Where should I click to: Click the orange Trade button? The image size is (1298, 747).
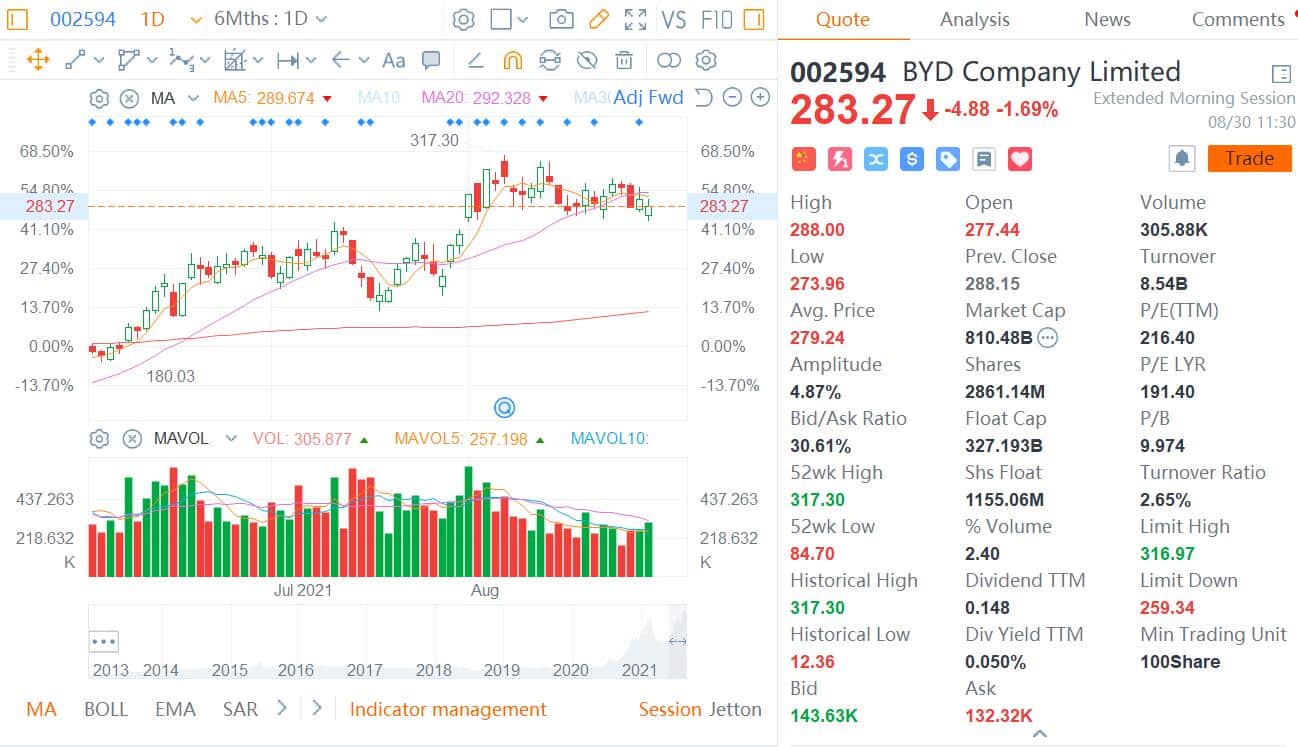click(1249, 158)
